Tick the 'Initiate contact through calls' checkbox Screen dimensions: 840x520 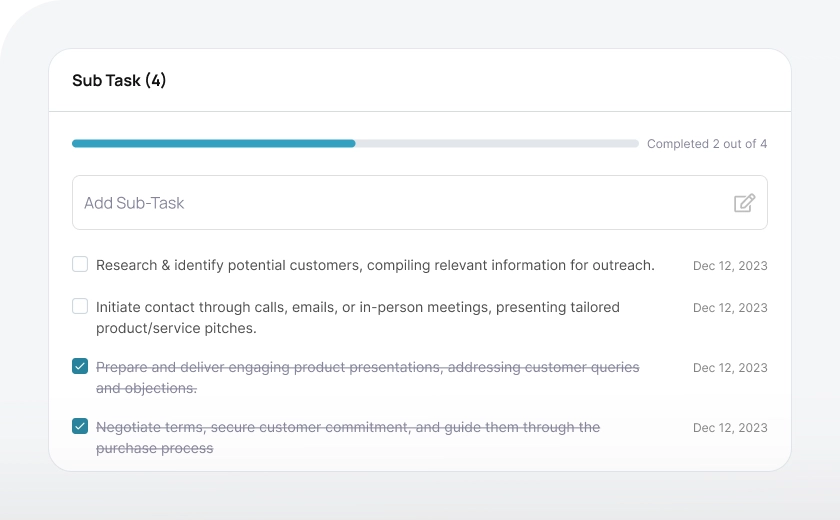(80, 307)
